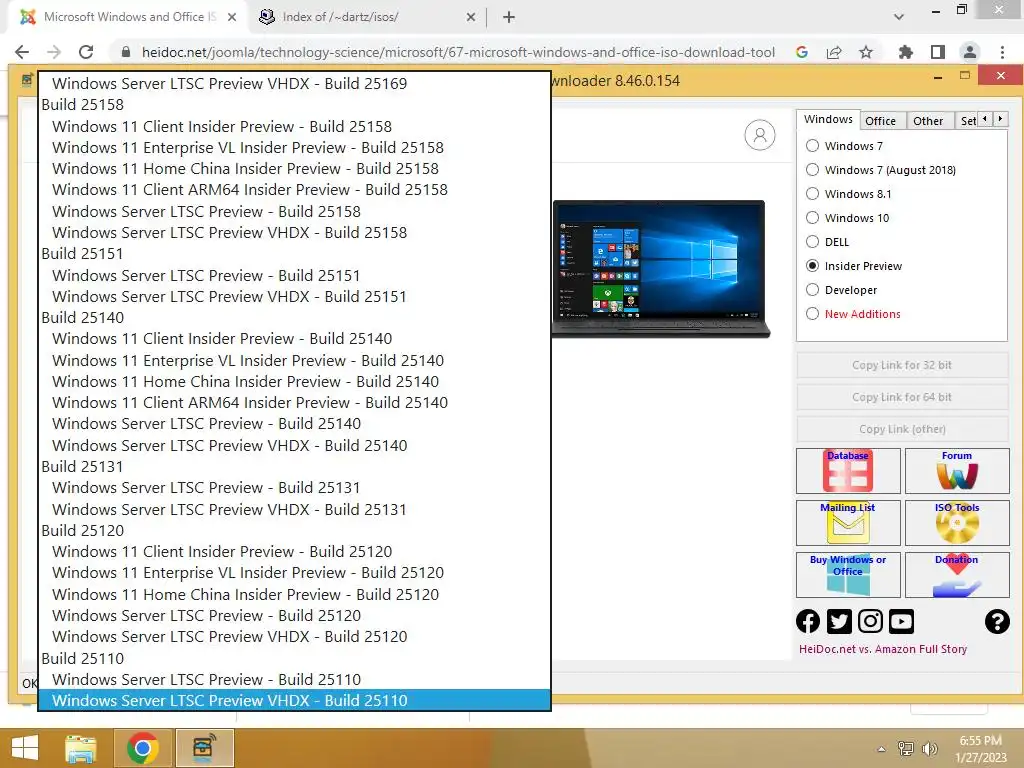Select the Windows 10 radio button

coord(812,218)
